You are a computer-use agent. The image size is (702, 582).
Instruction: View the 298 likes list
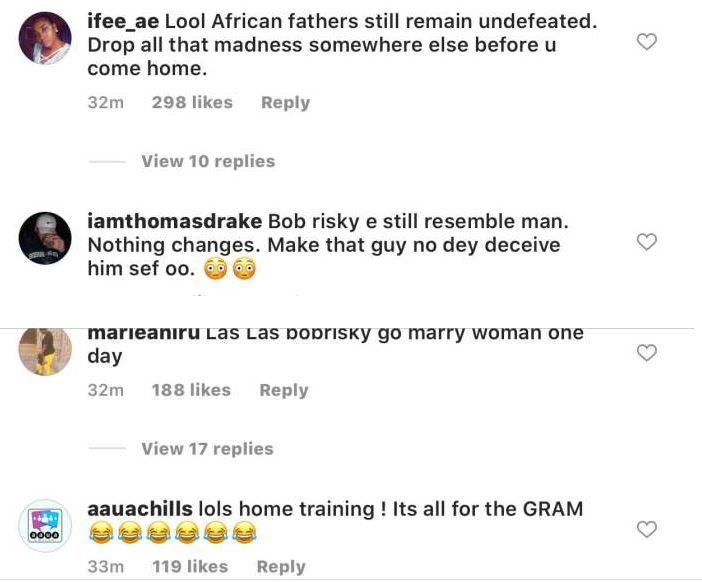click(x=192, y=102)
